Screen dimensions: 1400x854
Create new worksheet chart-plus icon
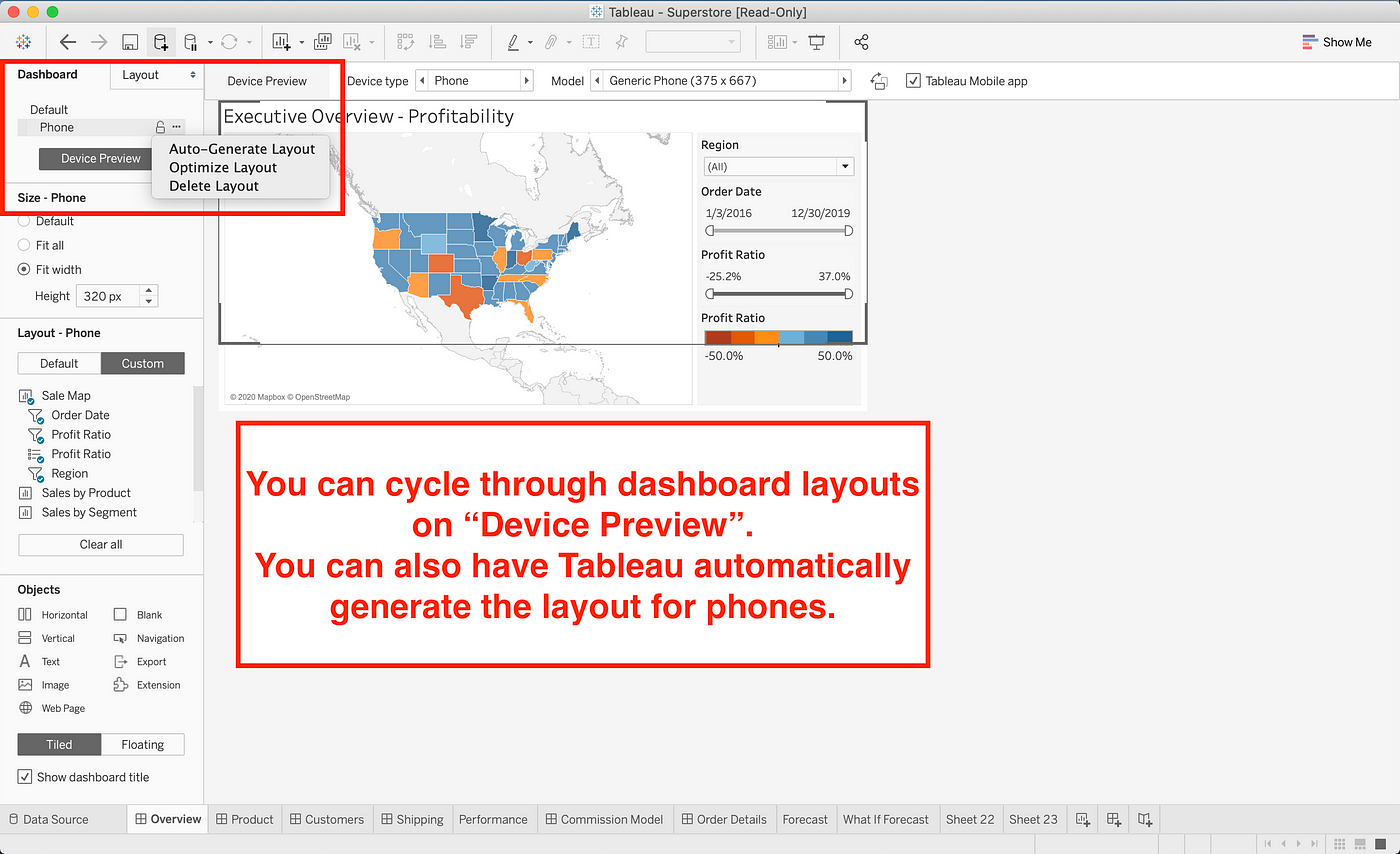click(281, 42)
